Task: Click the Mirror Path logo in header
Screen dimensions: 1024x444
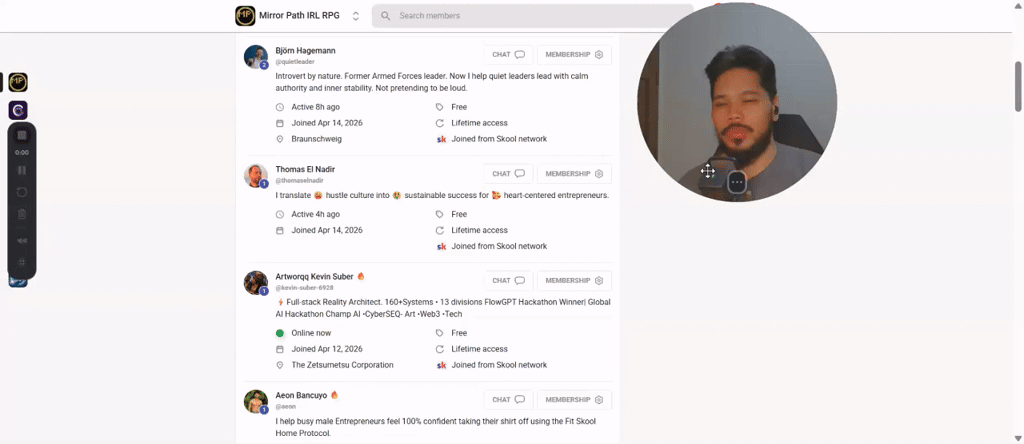Action: click(245, 16)
